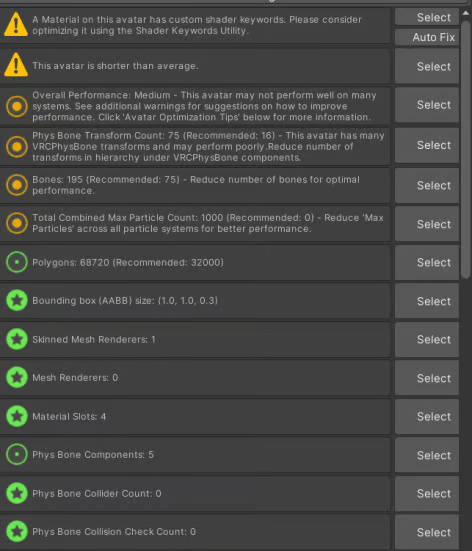Click the green circle icon beside Polygons: 68720
Image resolution: width=472 pixels, height=551 pixels.
pos(17,262)
